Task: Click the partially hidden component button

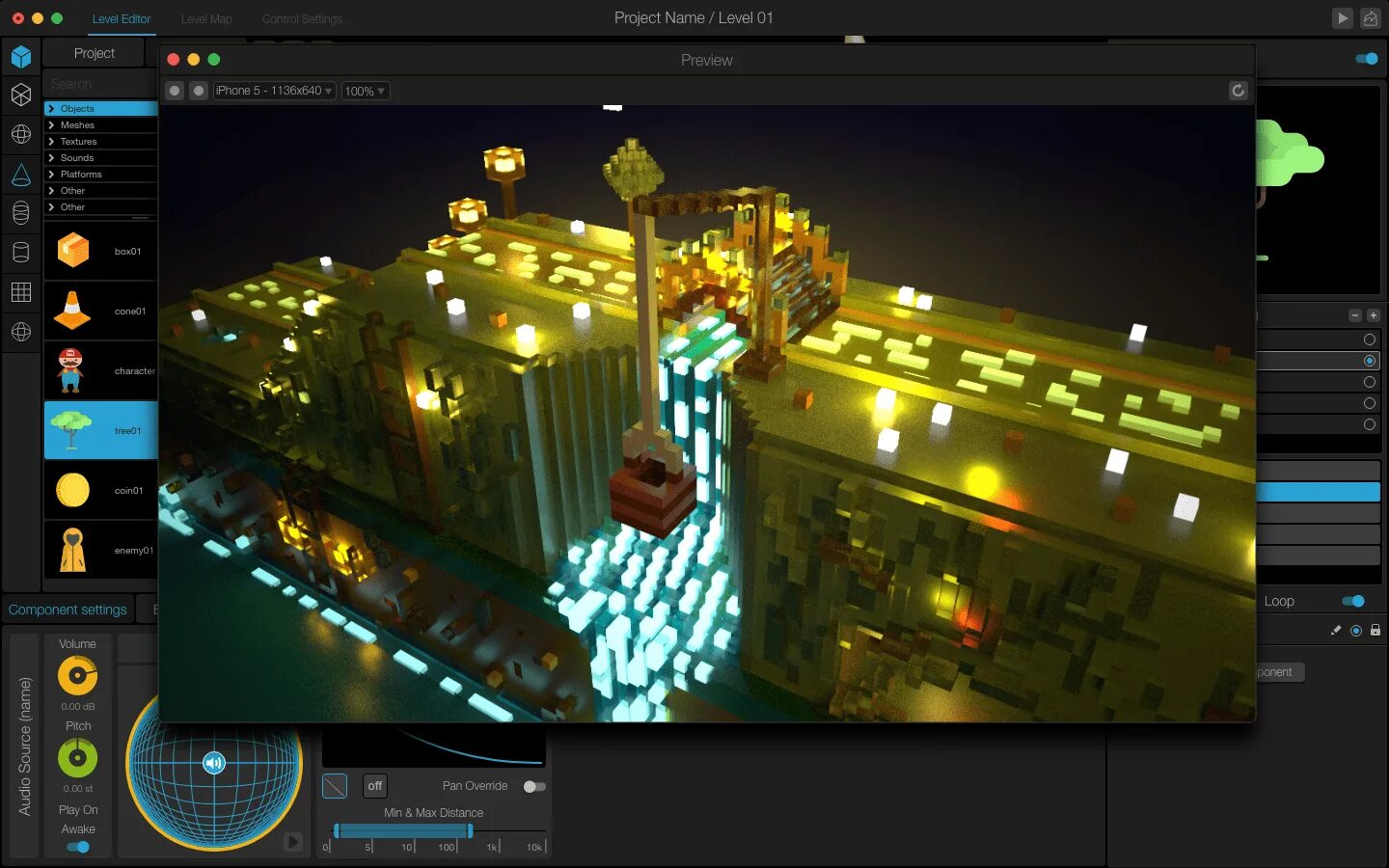Action: (1280, 672)
